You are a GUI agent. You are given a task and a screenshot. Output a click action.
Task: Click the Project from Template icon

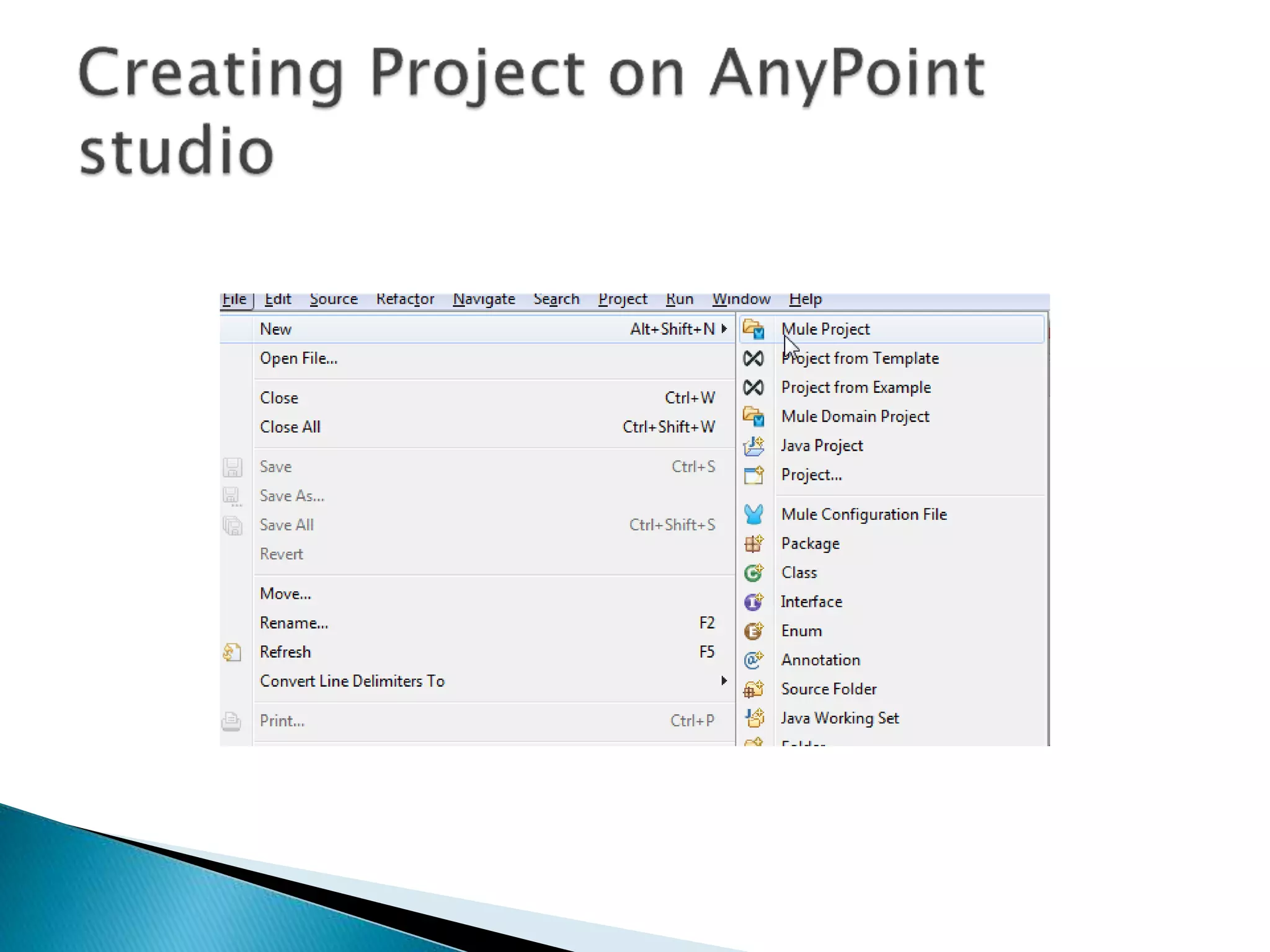tap(753, 358)
